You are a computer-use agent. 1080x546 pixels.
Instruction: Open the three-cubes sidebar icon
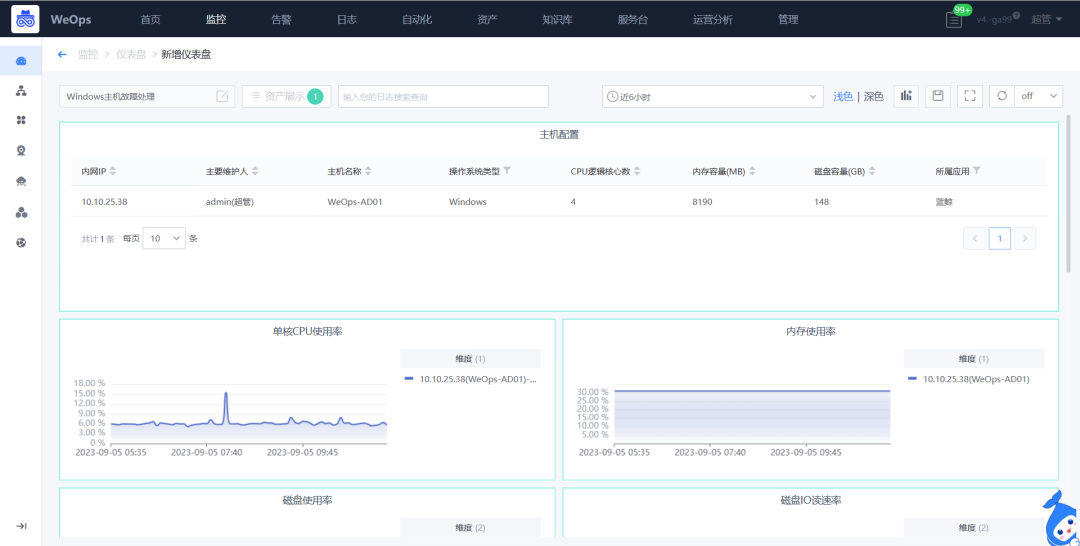[21, 212]
